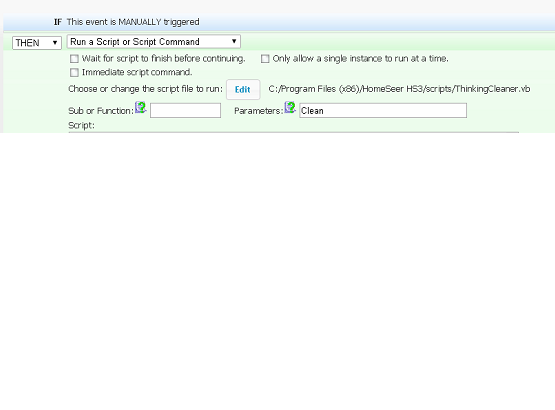Click the Script: label above the text area
The height and width of the screenshot is (410, 555).
pos(81,125)
